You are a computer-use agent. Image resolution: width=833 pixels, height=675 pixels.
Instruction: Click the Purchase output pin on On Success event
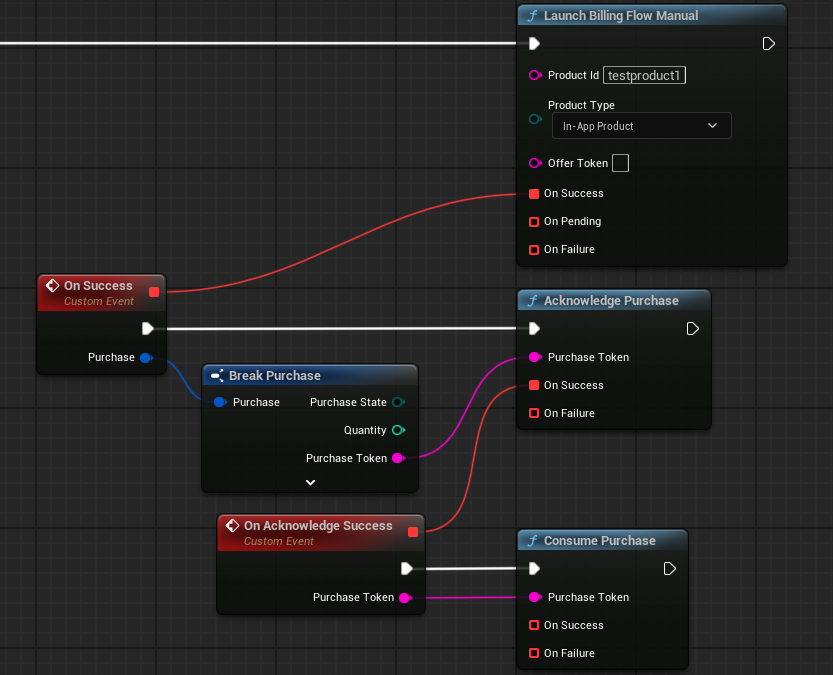[x=146, y=358]
